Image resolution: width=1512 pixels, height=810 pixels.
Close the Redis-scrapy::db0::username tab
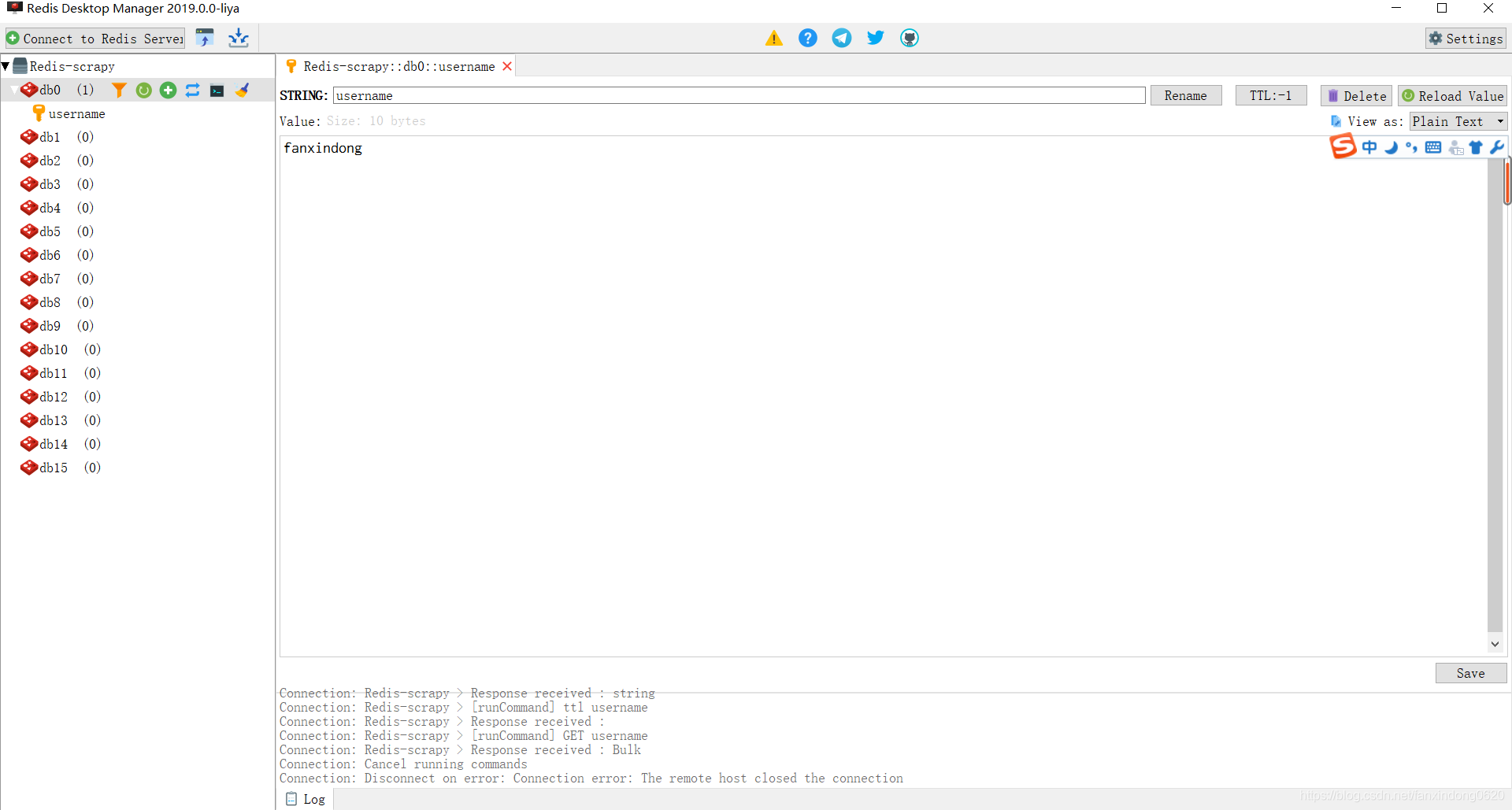tap(508, 66)
